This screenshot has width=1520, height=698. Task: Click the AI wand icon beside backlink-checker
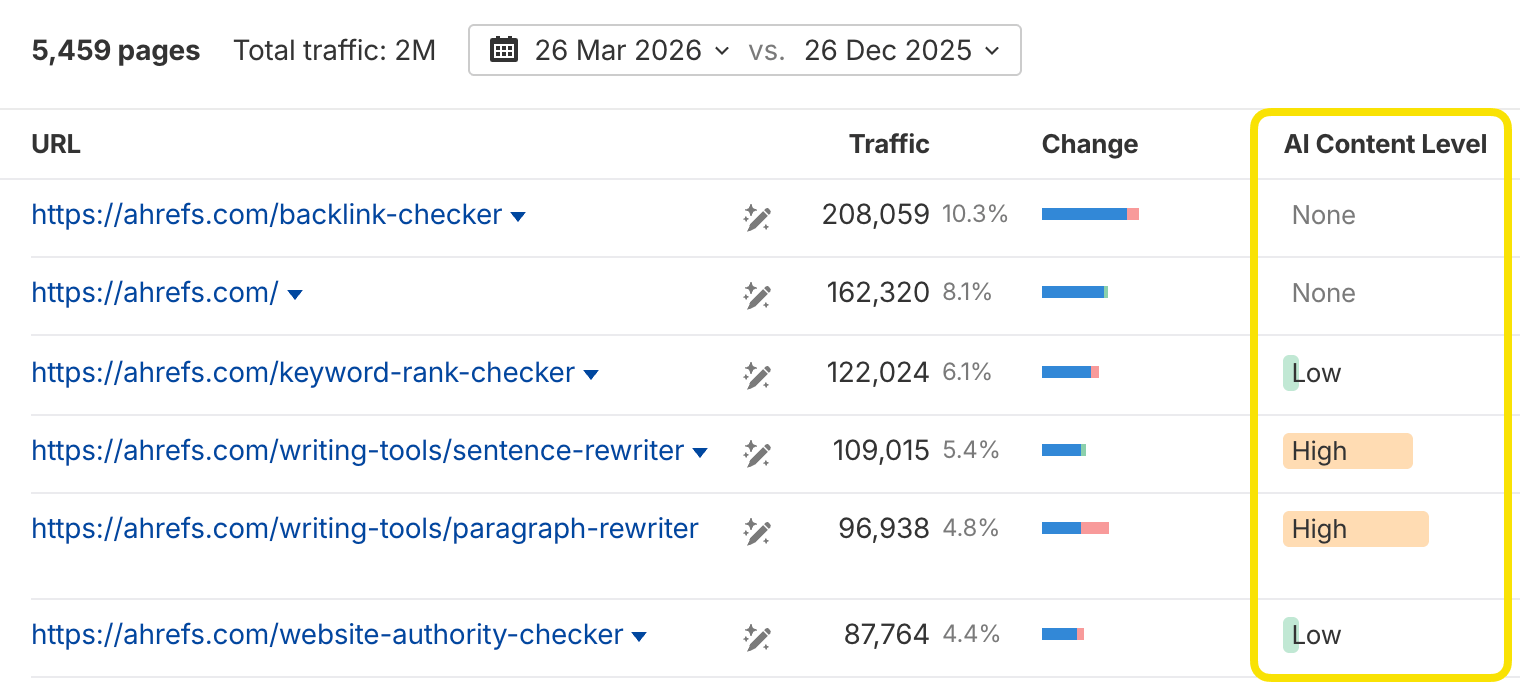[x=757, y=218]
